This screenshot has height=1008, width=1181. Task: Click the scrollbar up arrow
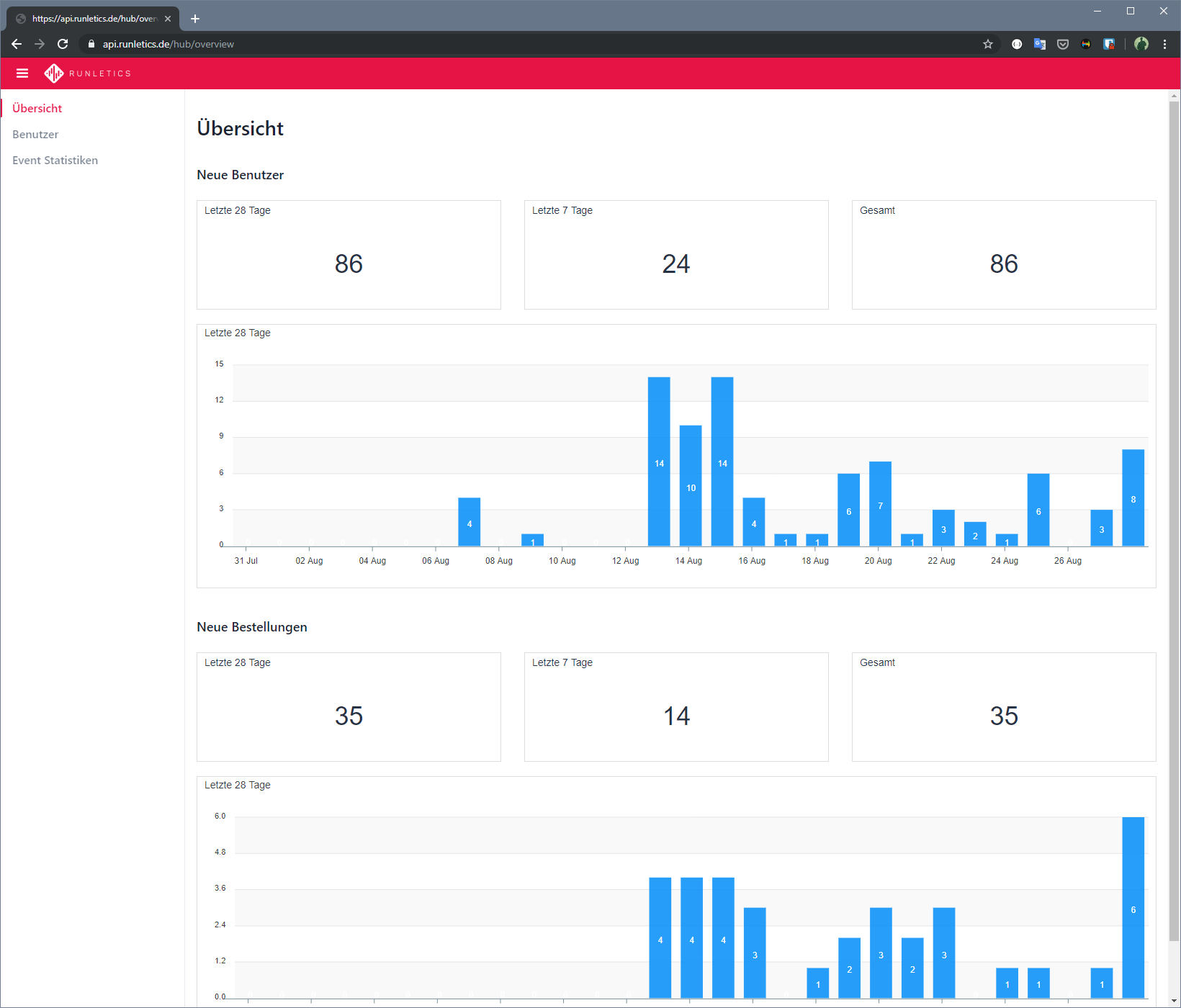(x=1175, y=95)
